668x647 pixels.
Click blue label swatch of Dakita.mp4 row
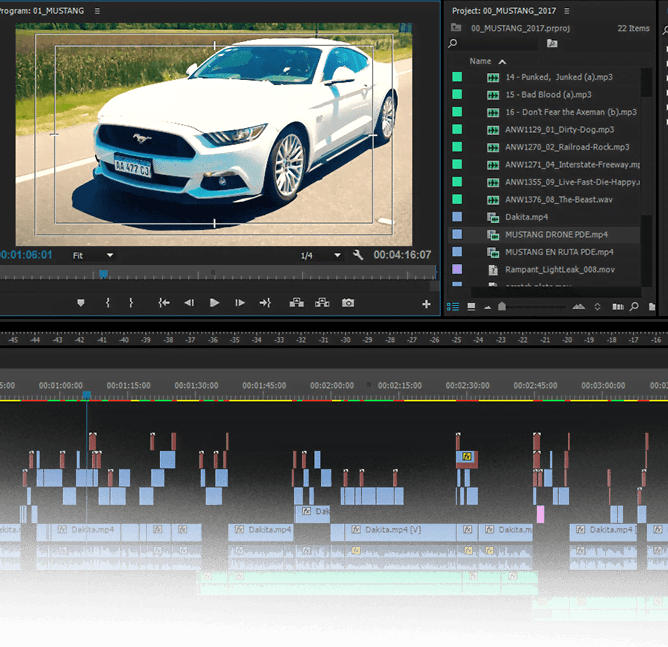457,216
